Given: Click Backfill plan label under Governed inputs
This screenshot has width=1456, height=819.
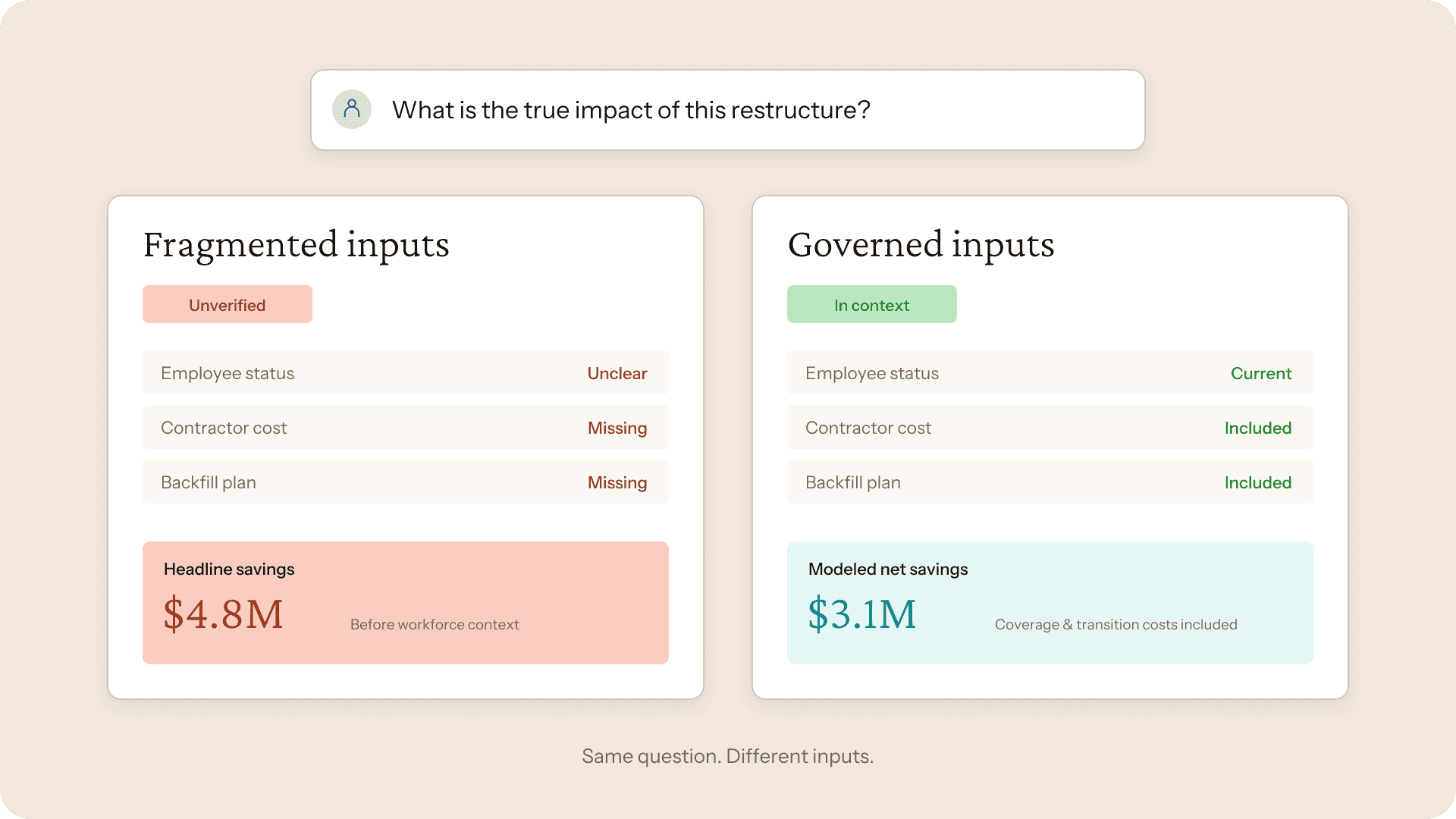Looking at the screenshot, I should click(x=853, y=482).
